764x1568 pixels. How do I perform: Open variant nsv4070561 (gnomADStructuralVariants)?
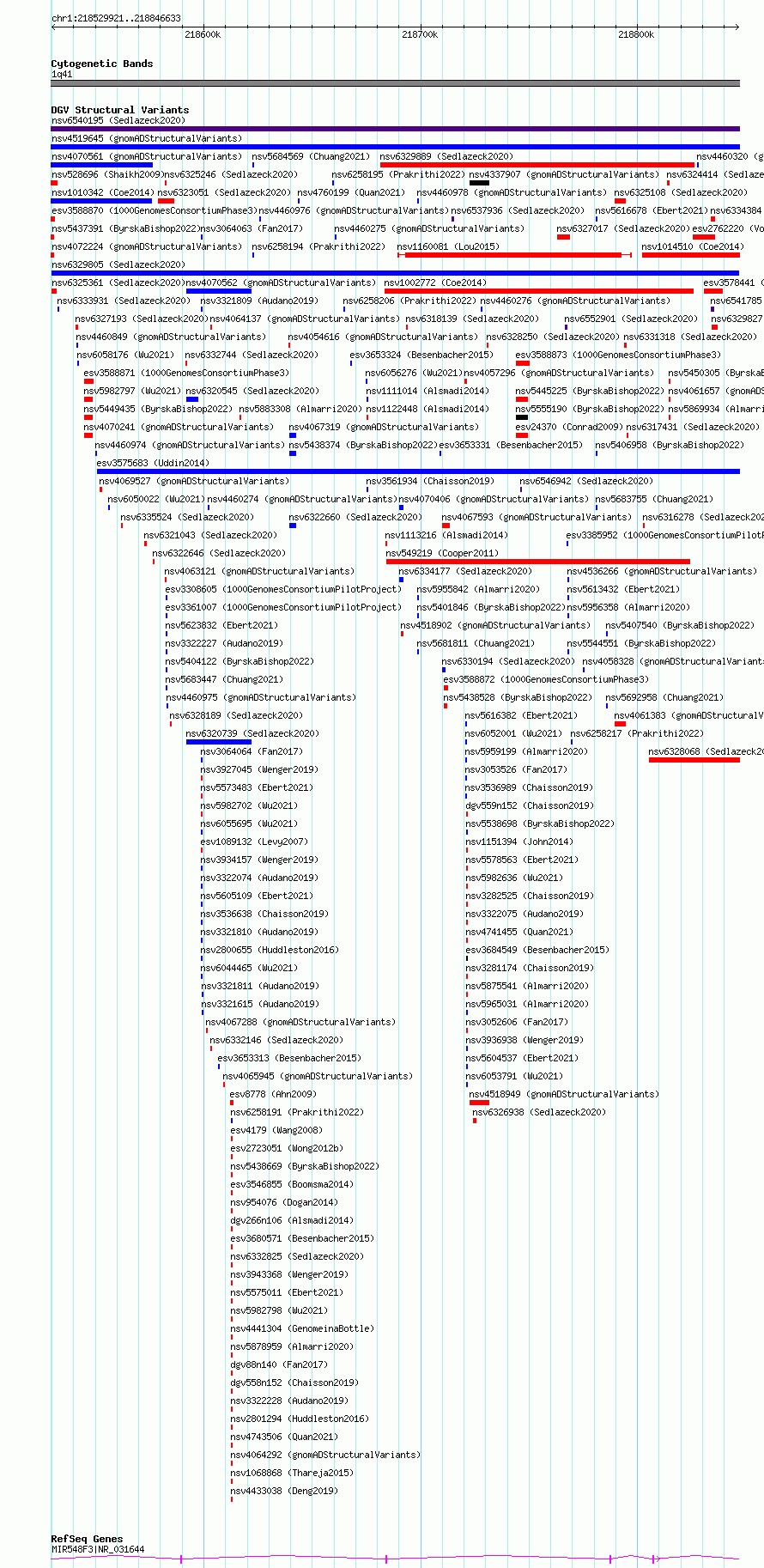point(147,156)
